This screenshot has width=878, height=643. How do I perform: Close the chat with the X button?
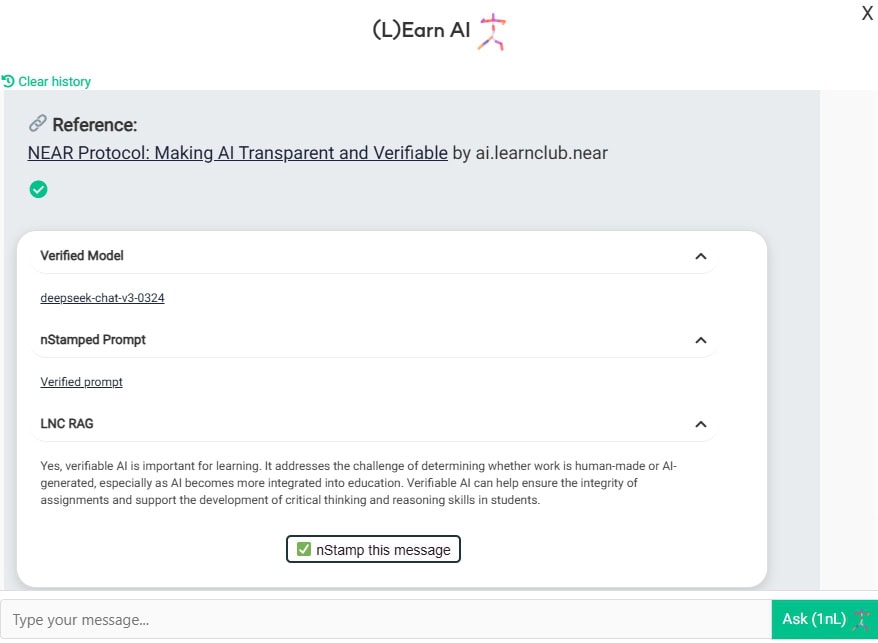click(x=867, y=13)
